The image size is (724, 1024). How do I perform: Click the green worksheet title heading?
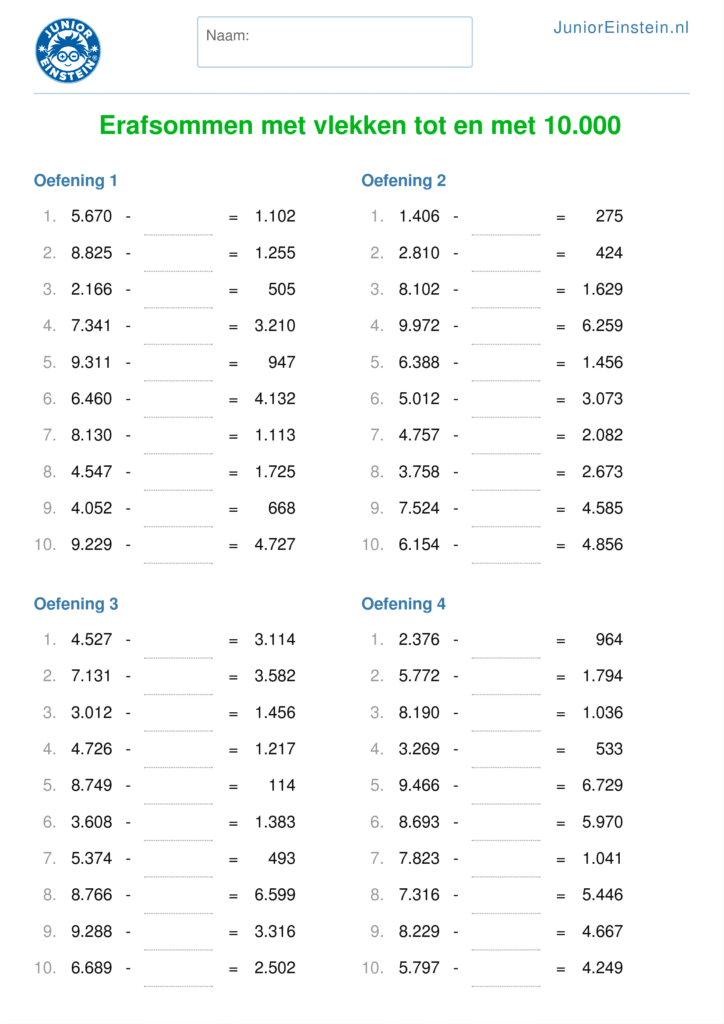360,126
